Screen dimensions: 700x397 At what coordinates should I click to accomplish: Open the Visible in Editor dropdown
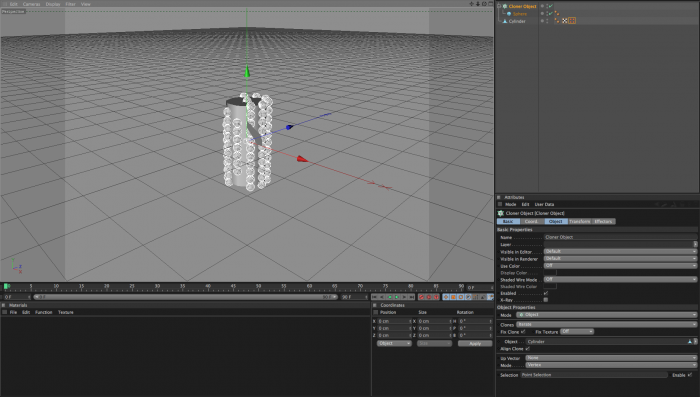pyautogui.click(x=620, y=251)
